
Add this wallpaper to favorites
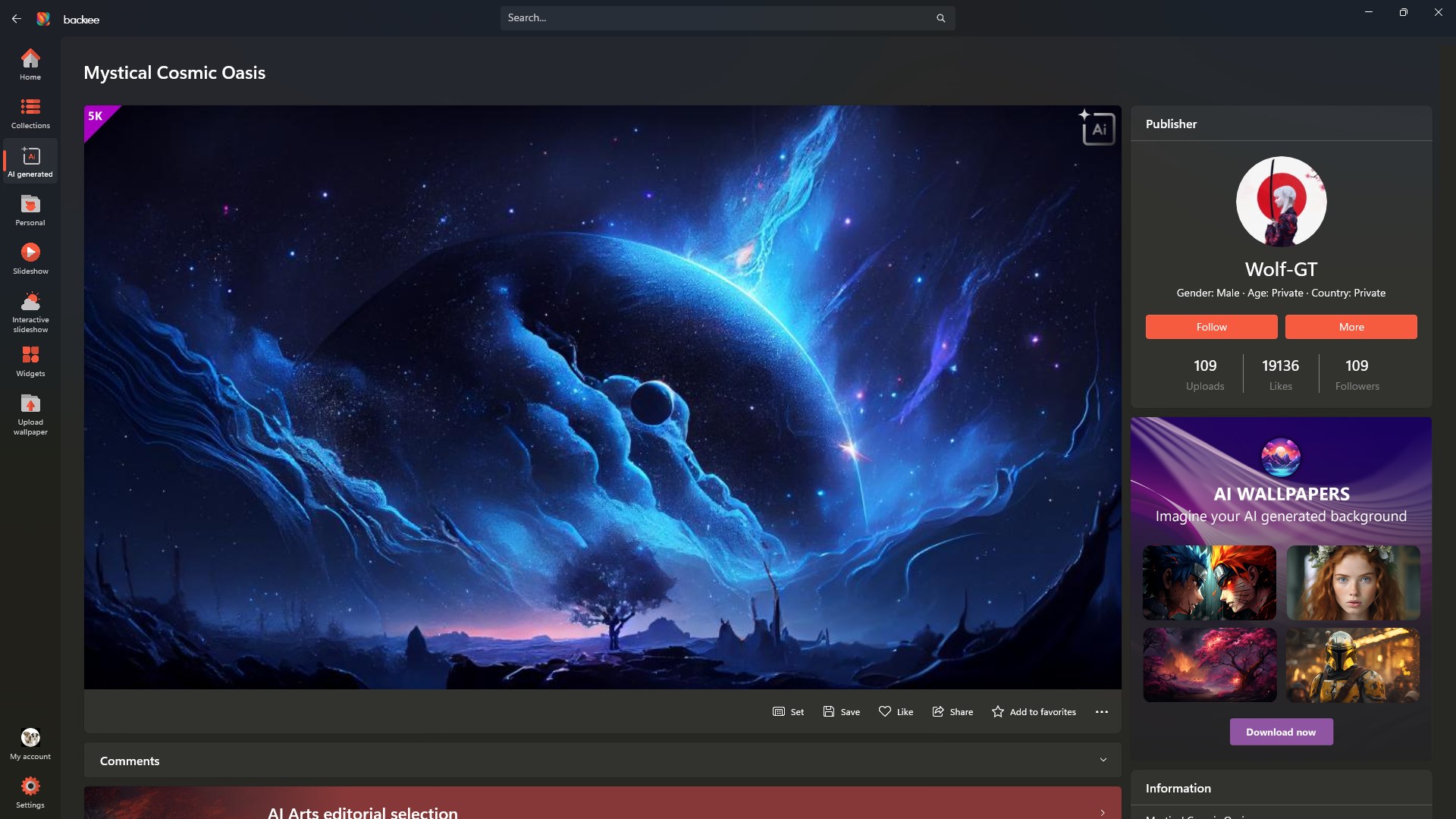1034,711
